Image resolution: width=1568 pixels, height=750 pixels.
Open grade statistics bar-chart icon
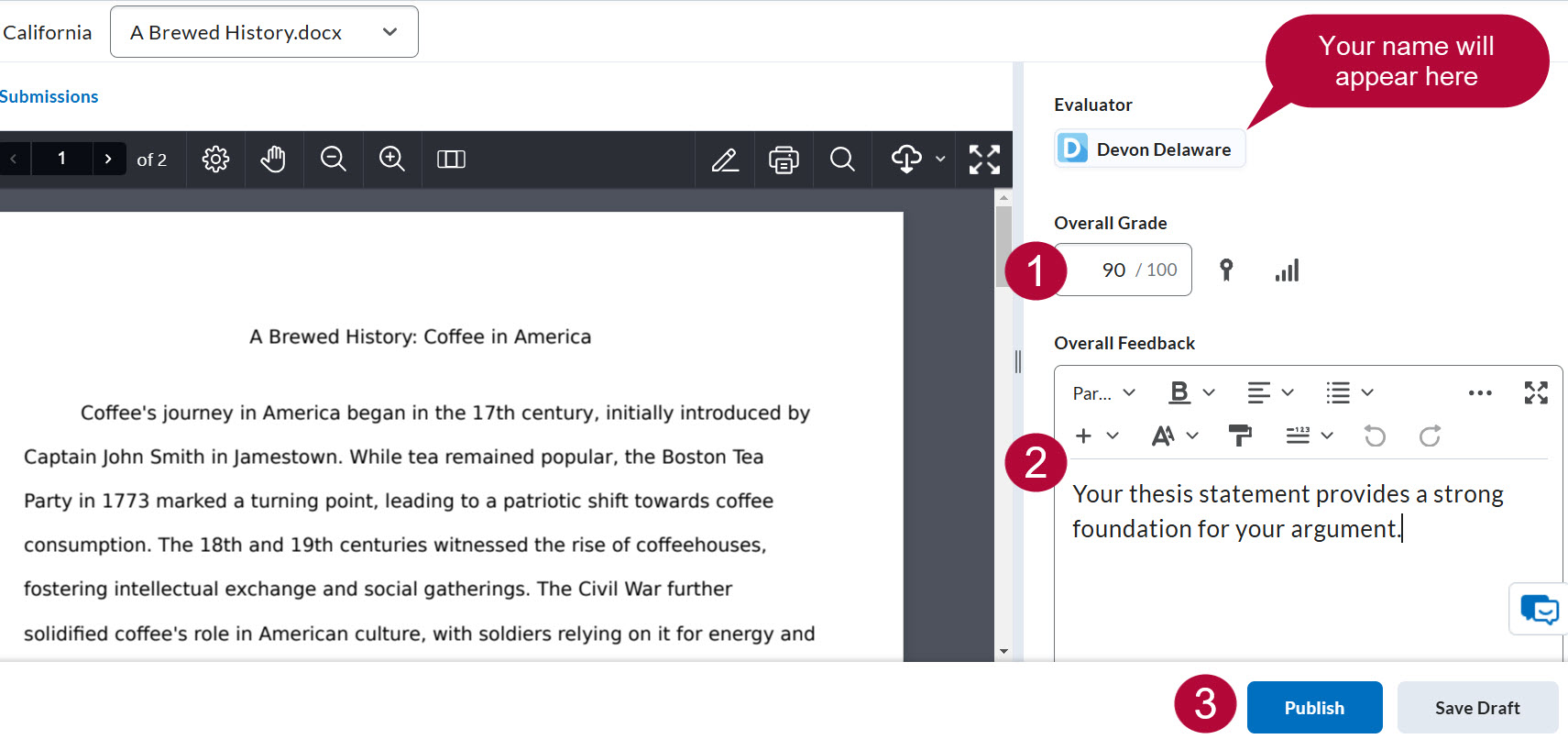[x=1287, y=270]
